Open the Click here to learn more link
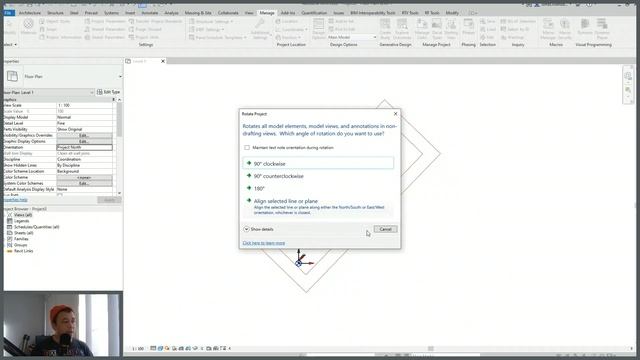The height and width of the screenshot is (360, 640). click(264, 243)
